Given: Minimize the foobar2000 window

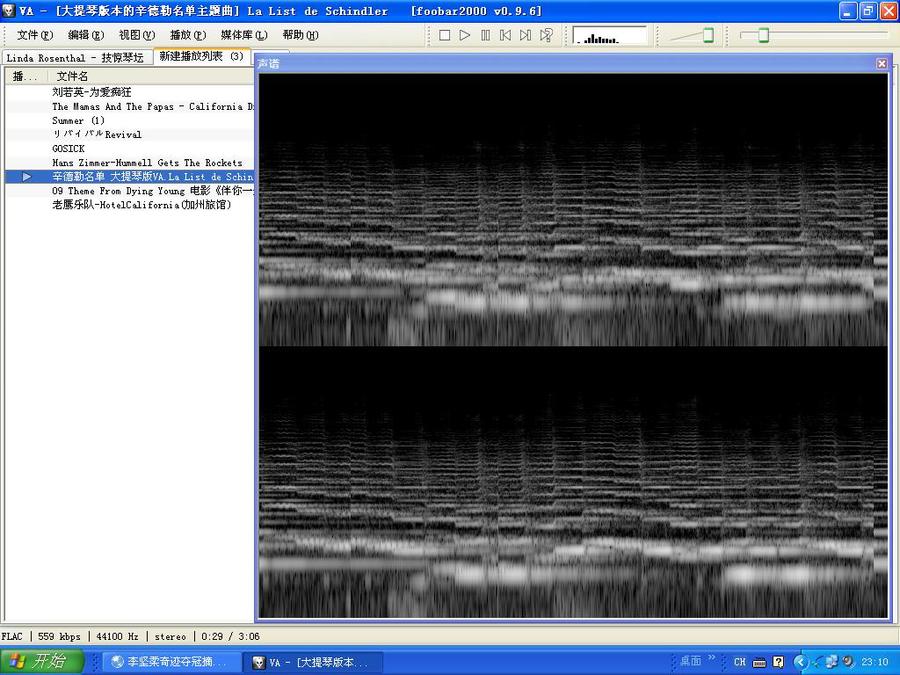Looking at the screenshot, I should point(848,11).
